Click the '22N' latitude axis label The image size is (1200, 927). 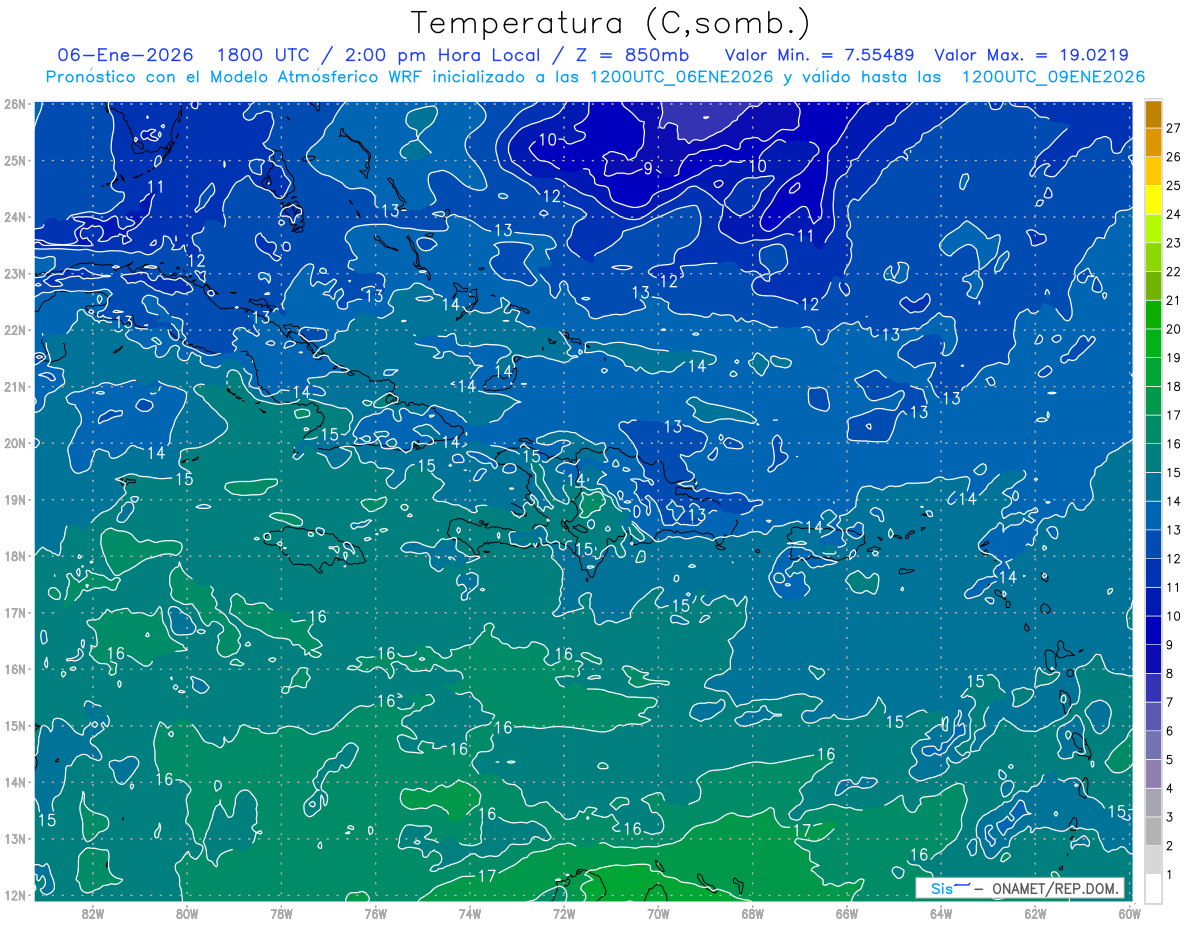click(x=14, y=330)
